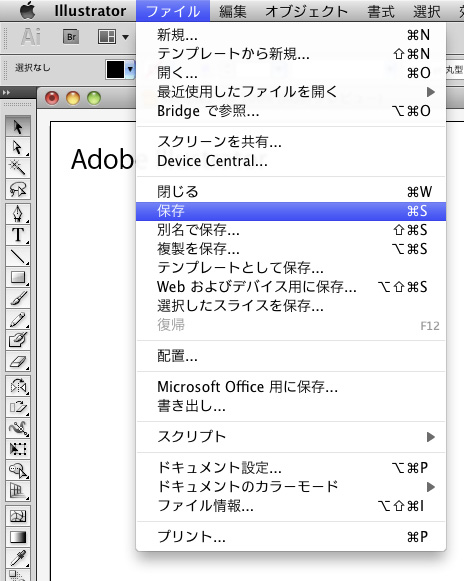Click the Ai application logo

pyautogui.click(x=31, y=37)
